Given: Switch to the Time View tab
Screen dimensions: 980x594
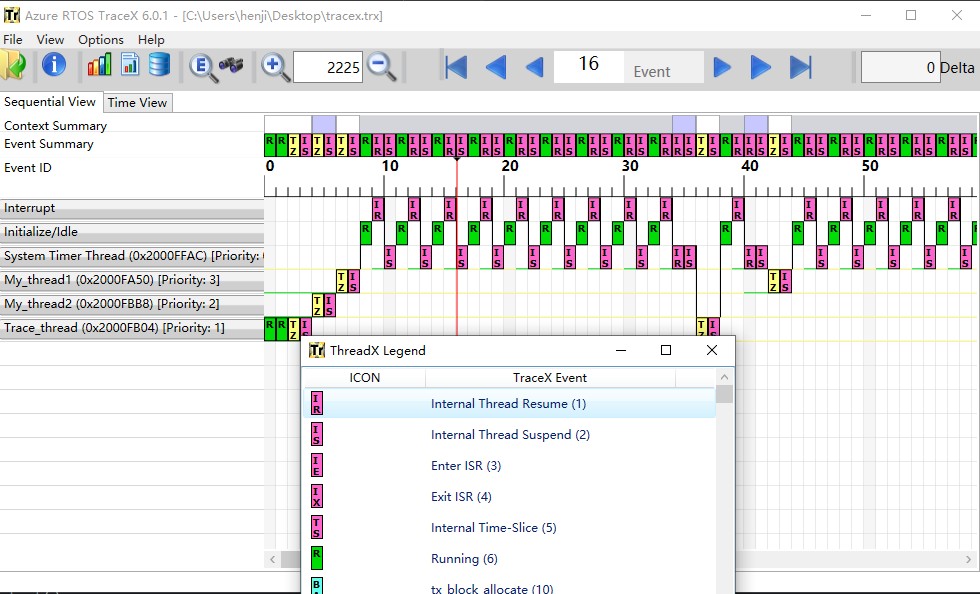Looking at the screenshot, I should (137, 102).
